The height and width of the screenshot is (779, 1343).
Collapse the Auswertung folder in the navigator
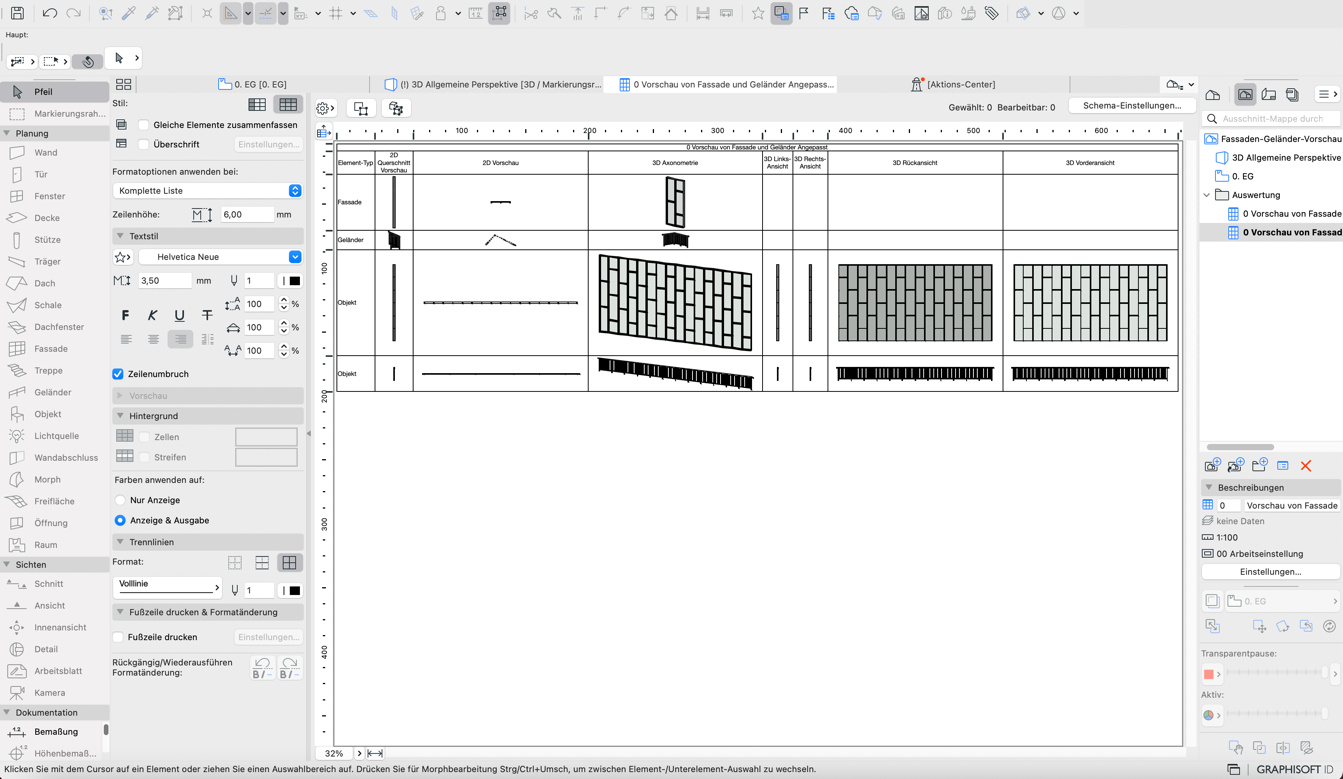coord(1207,195)
